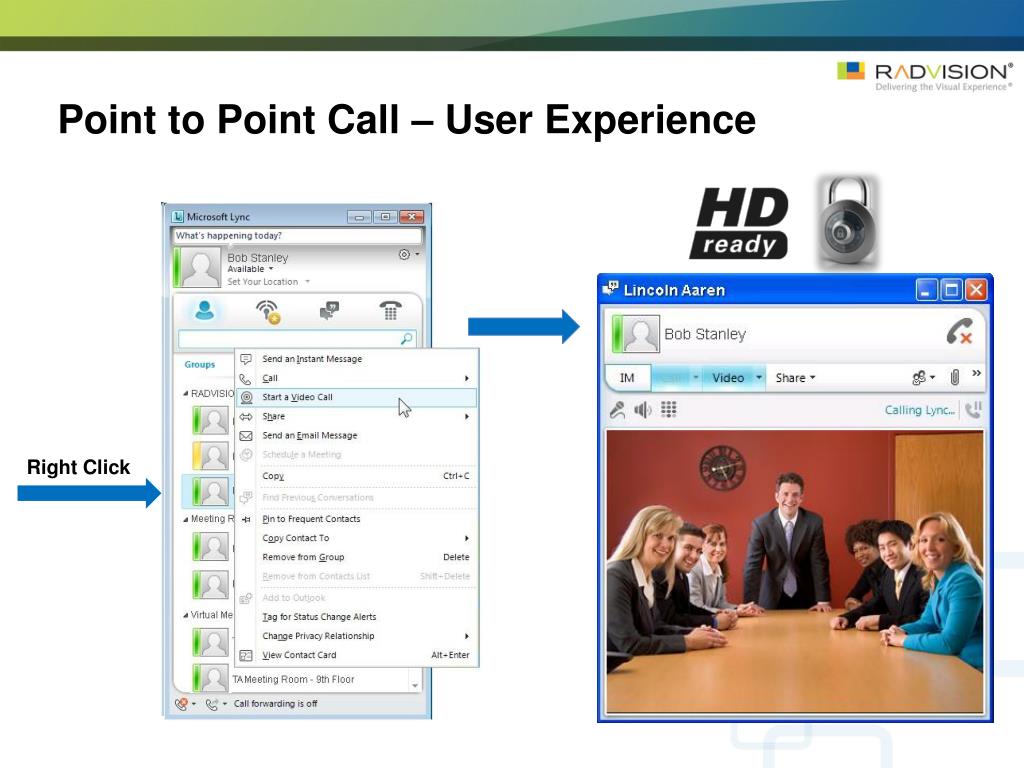Click Bob Stanley's avatar in conversation window
The image size is (1024, 768).
pyautogui.click(x=639, y=333)
